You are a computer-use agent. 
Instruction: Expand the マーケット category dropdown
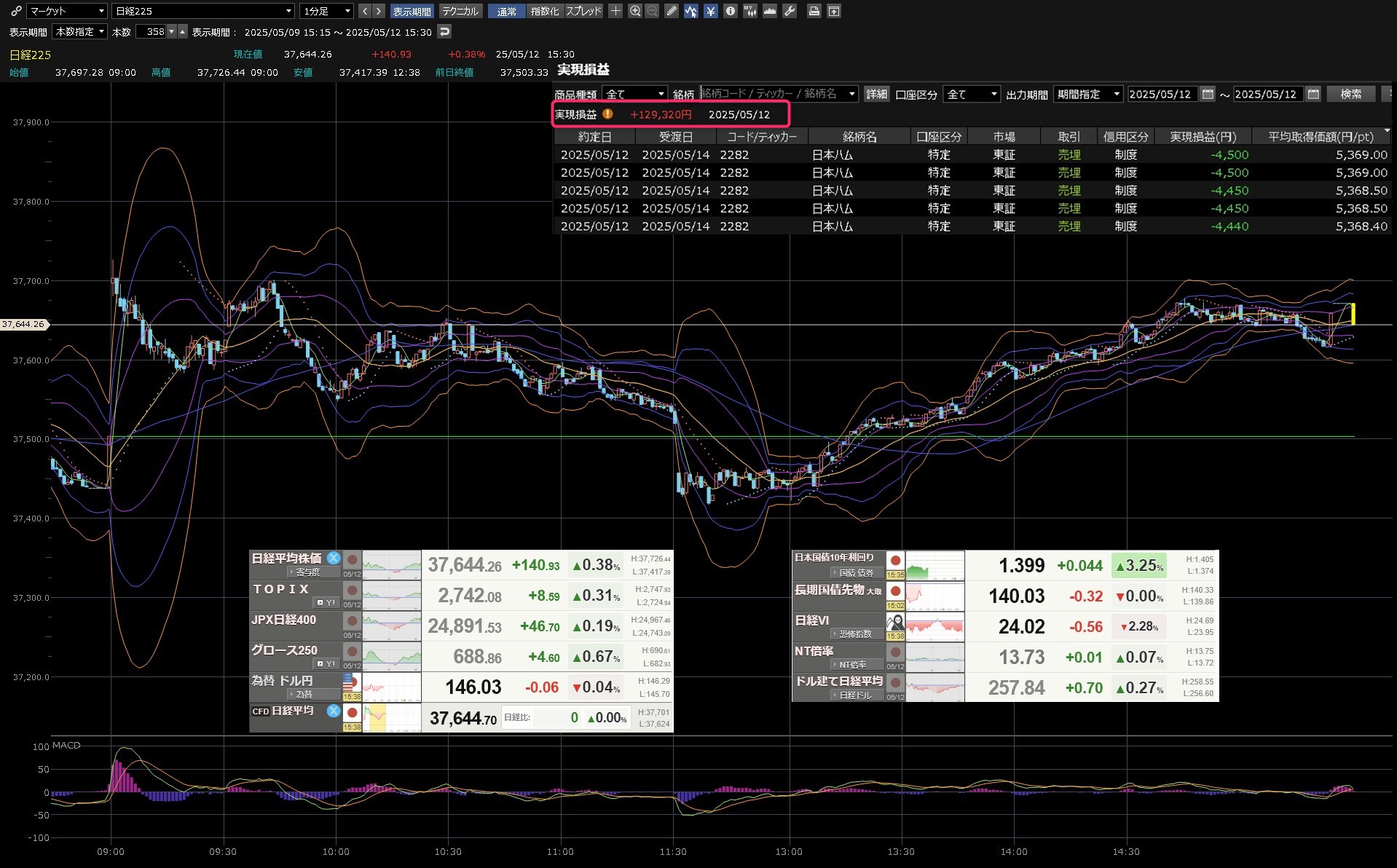[x=67, y=11]
